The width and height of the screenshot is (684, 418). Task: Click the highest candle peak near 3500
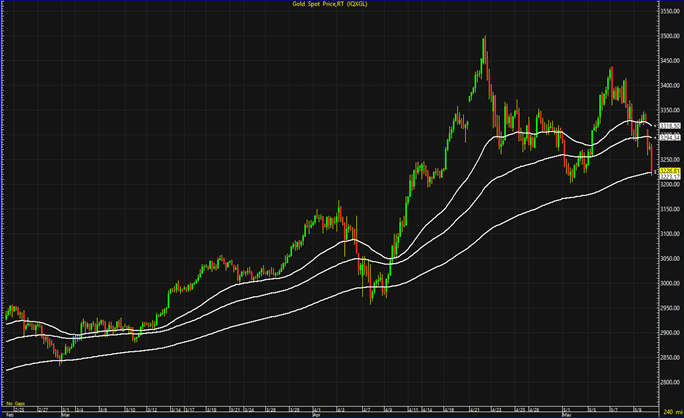(x=485, y=39)
